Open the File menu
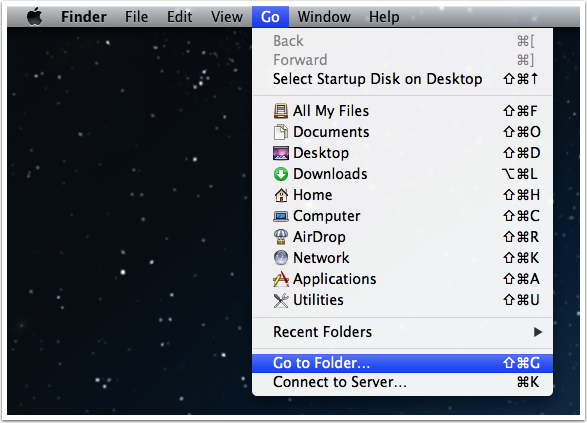 pyautogui.click(x=136, y=17)
